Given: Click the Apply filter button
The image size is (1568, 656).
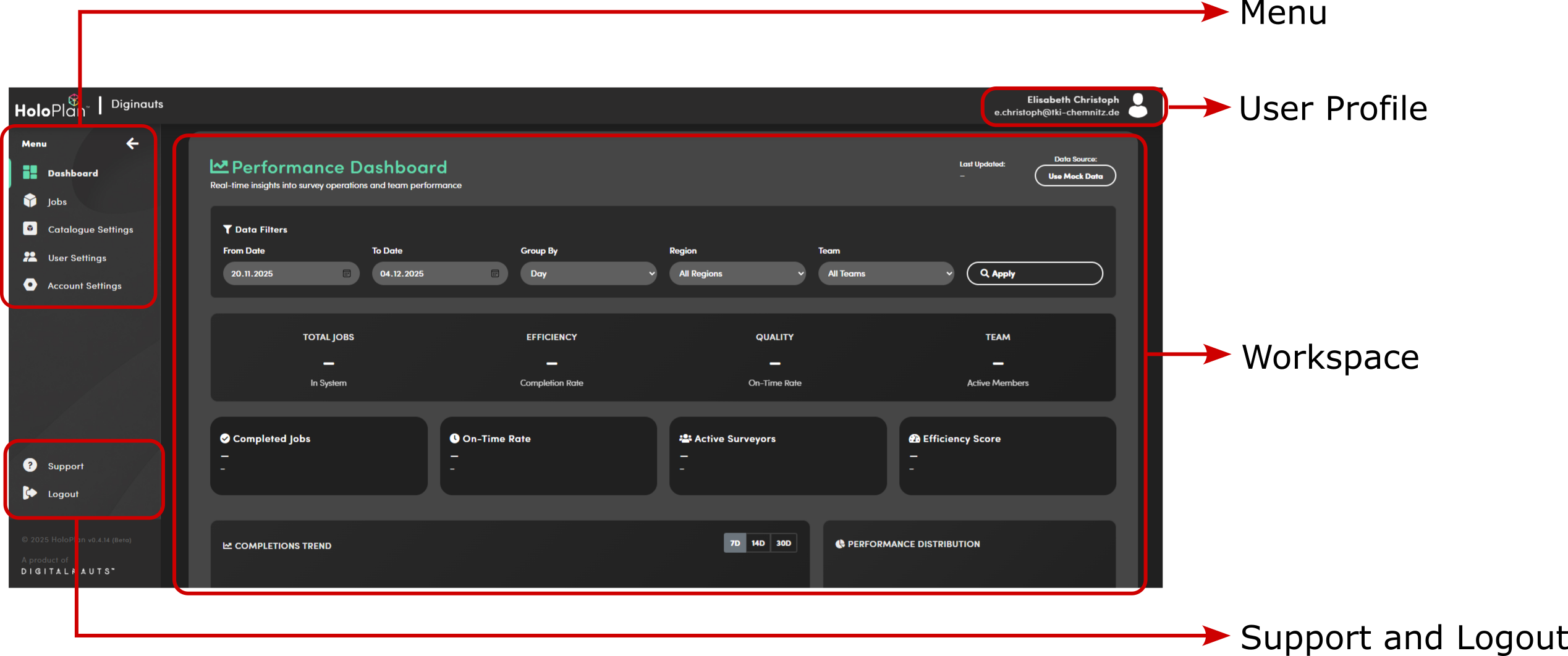Looking at the screenshot, I should pyautogui.click(x=1034, y=273).
